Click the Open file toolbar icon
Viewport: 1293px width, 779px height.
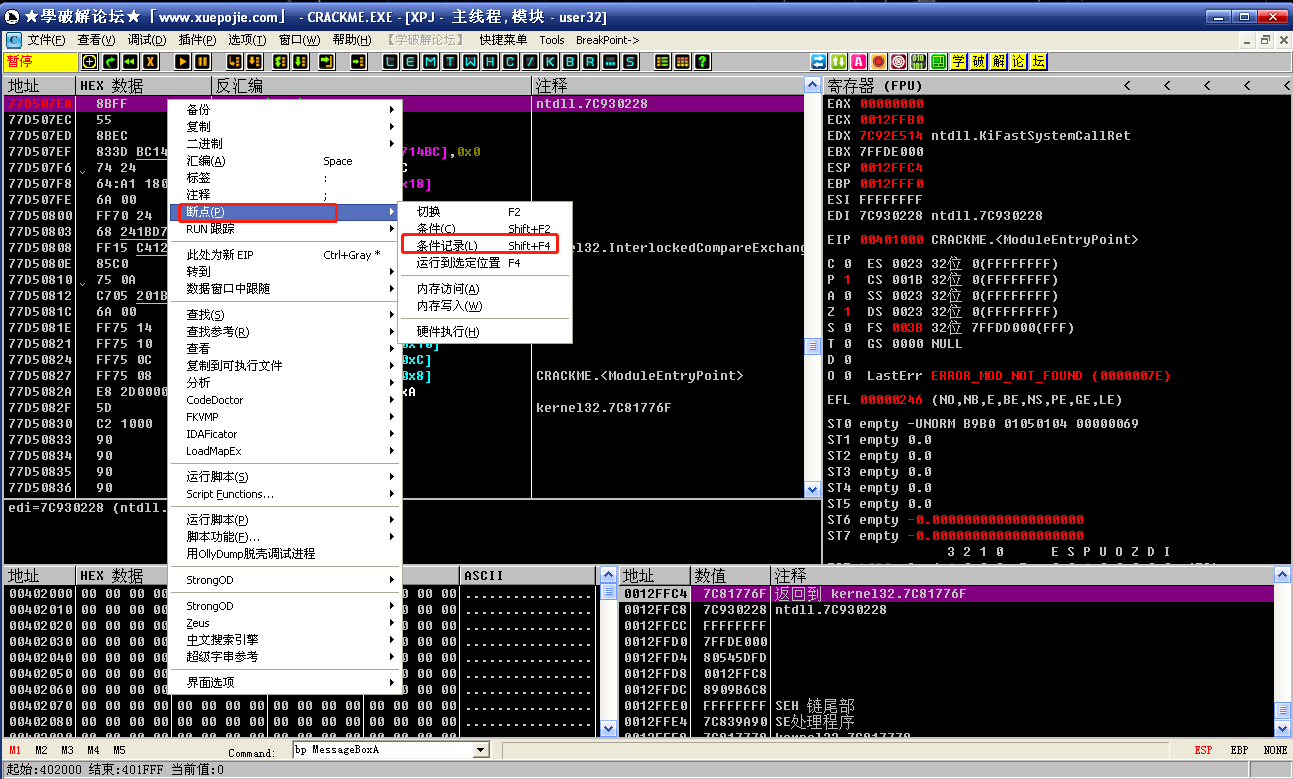tap(89, 61)
